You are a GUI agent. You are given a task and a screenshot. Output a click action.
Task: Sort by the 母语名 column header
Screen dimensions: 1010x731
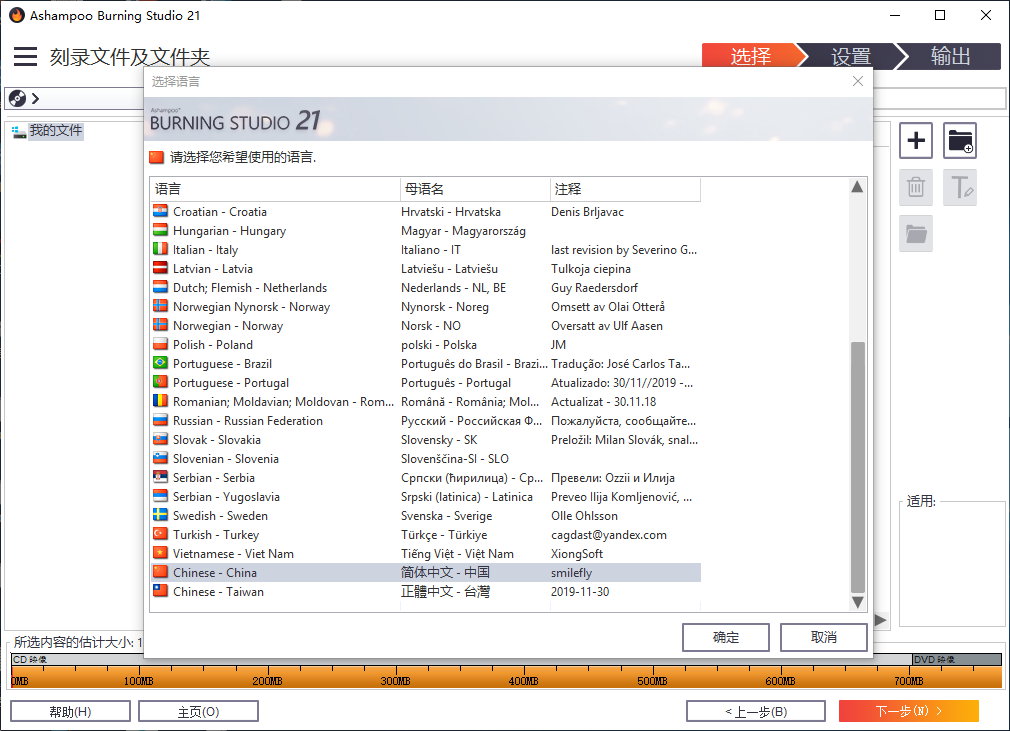475,189
